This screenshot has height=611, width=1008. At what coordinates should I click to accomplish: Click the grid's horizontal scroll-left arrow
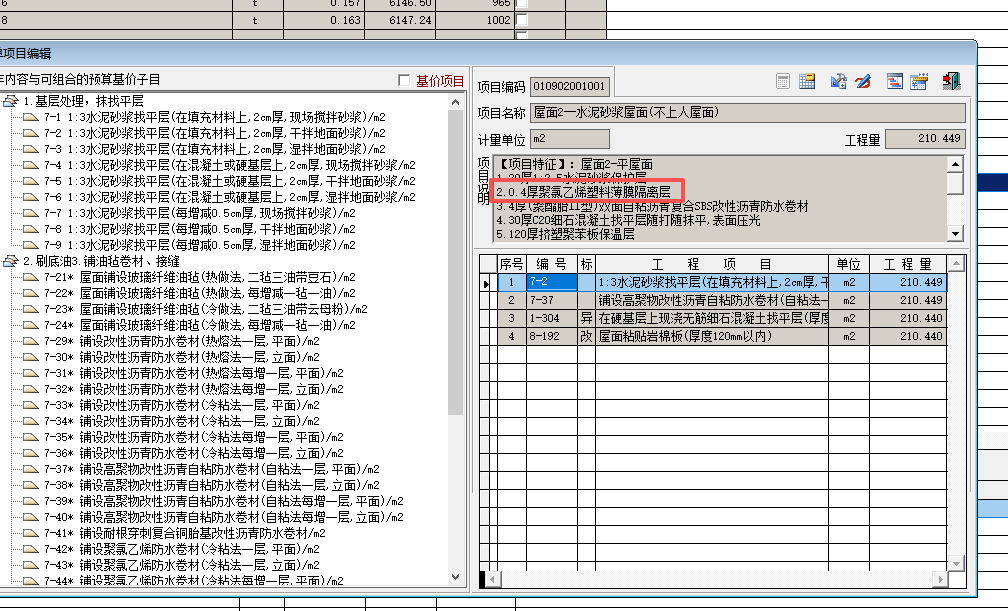pyautogui.click(x=493, y=579)
